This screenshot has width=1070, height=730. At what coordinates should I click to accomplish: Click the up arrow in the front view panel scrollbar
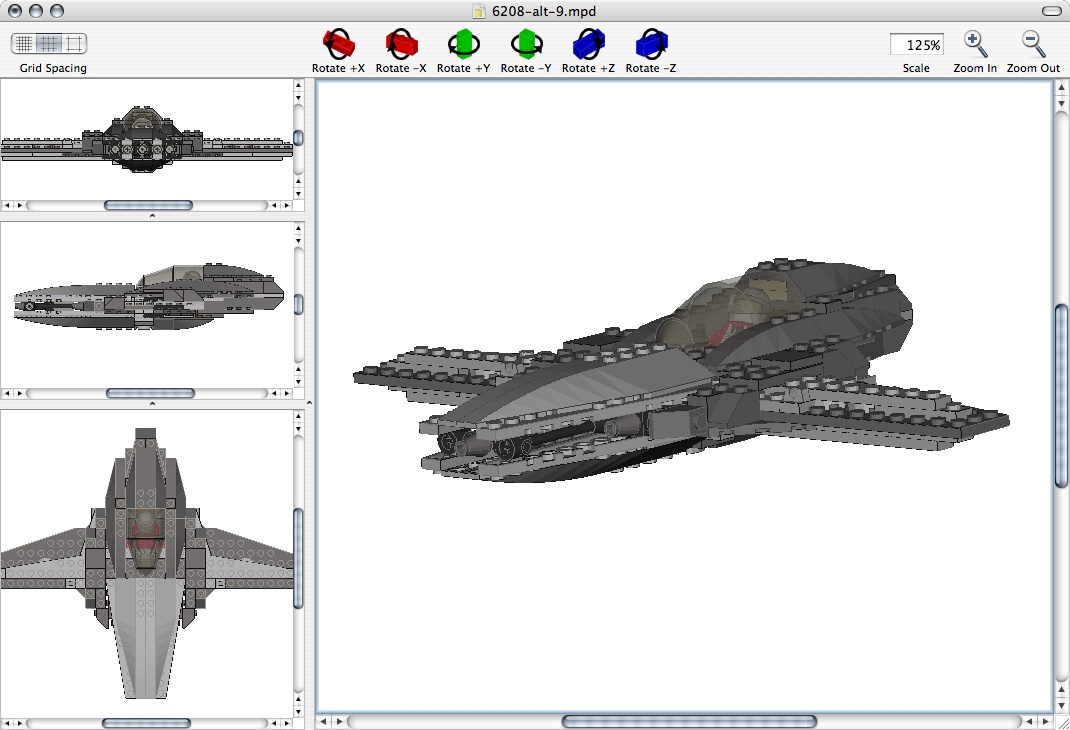(298, 87)
